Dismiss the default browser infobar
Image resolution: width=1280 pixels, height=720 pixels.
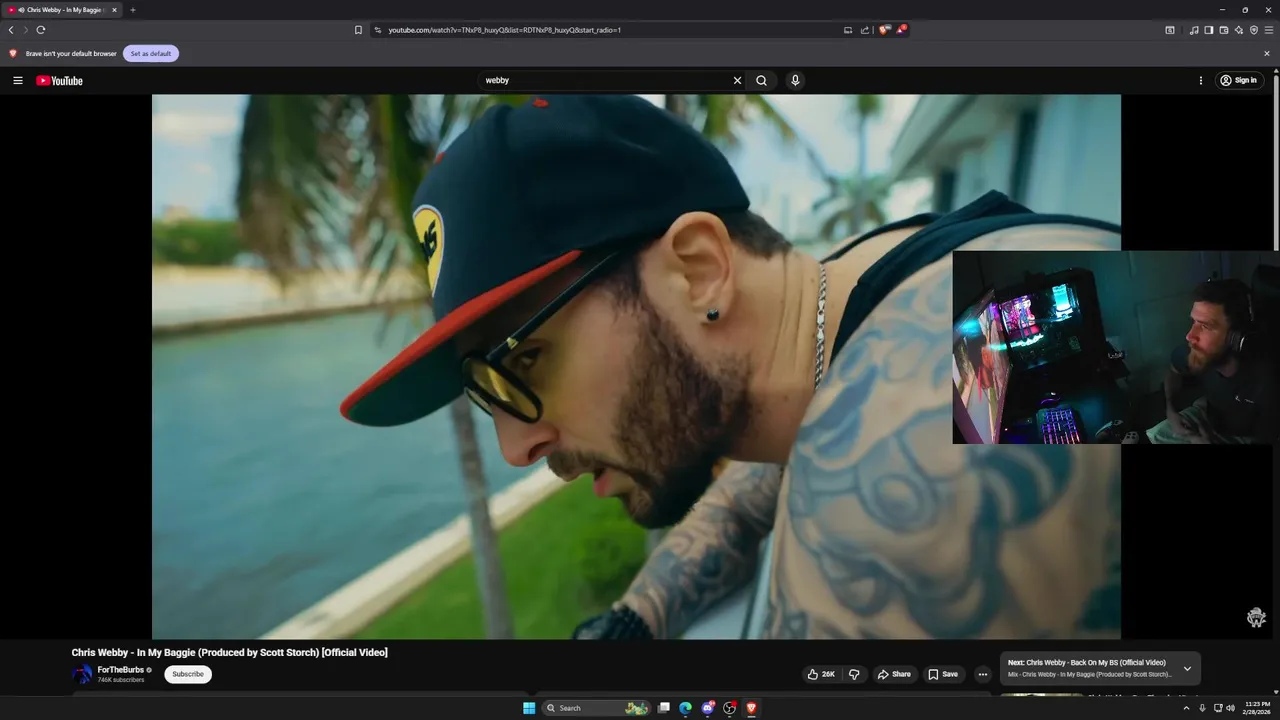1267,53
